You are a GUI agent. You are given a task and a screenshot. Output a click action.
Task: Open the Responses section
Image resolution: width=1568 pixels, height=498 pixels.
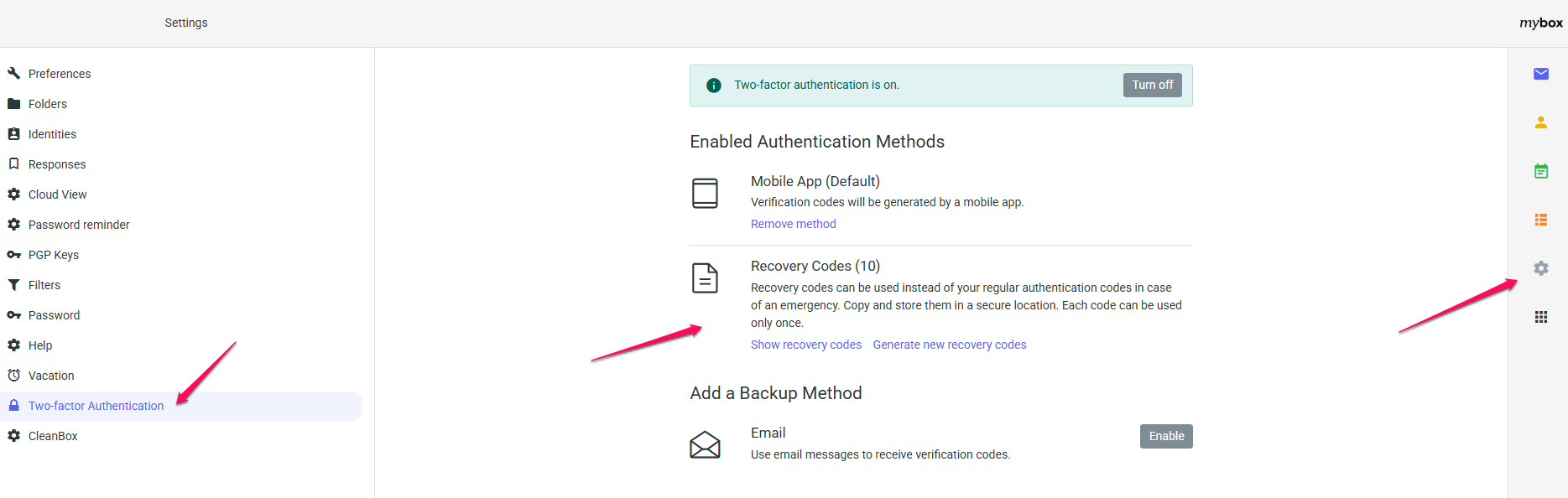[x=181, y=164]
